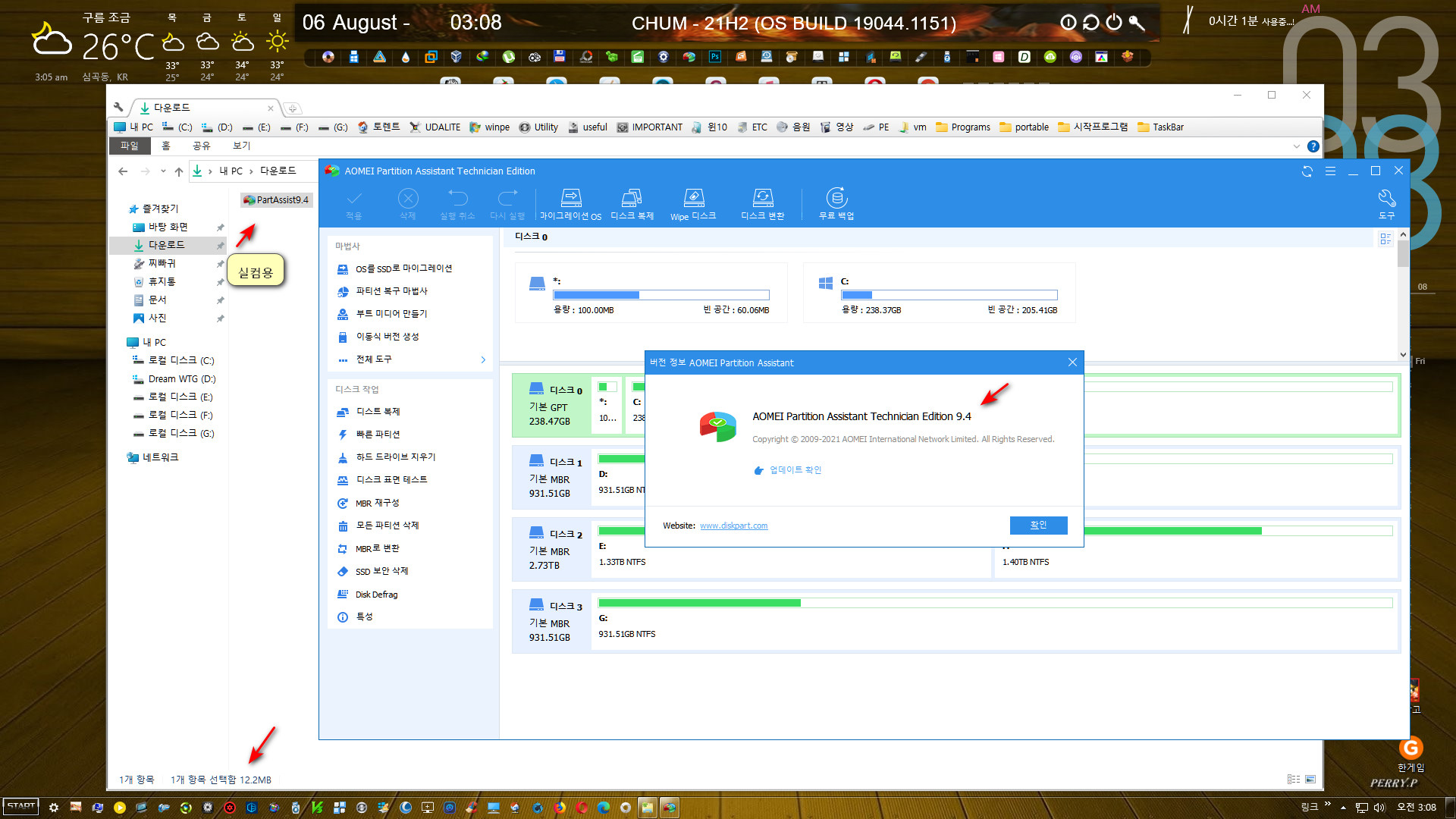Select delete all partitions operation
This screenshot has height=819, width=1456.
[387, 526]
